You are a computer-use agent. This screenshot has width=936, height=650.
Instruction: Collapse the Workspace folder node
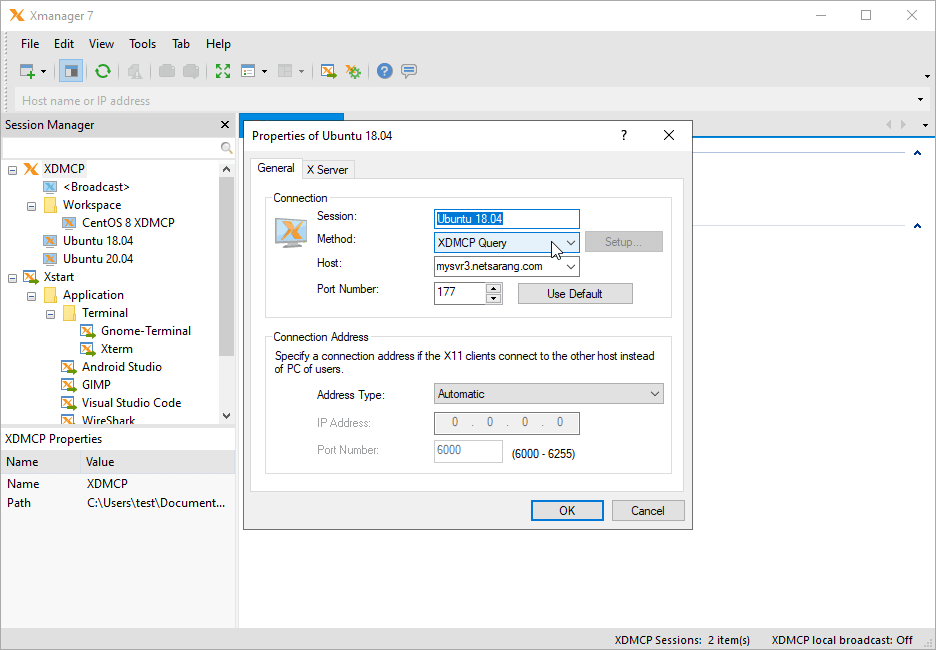coord(32,206)
